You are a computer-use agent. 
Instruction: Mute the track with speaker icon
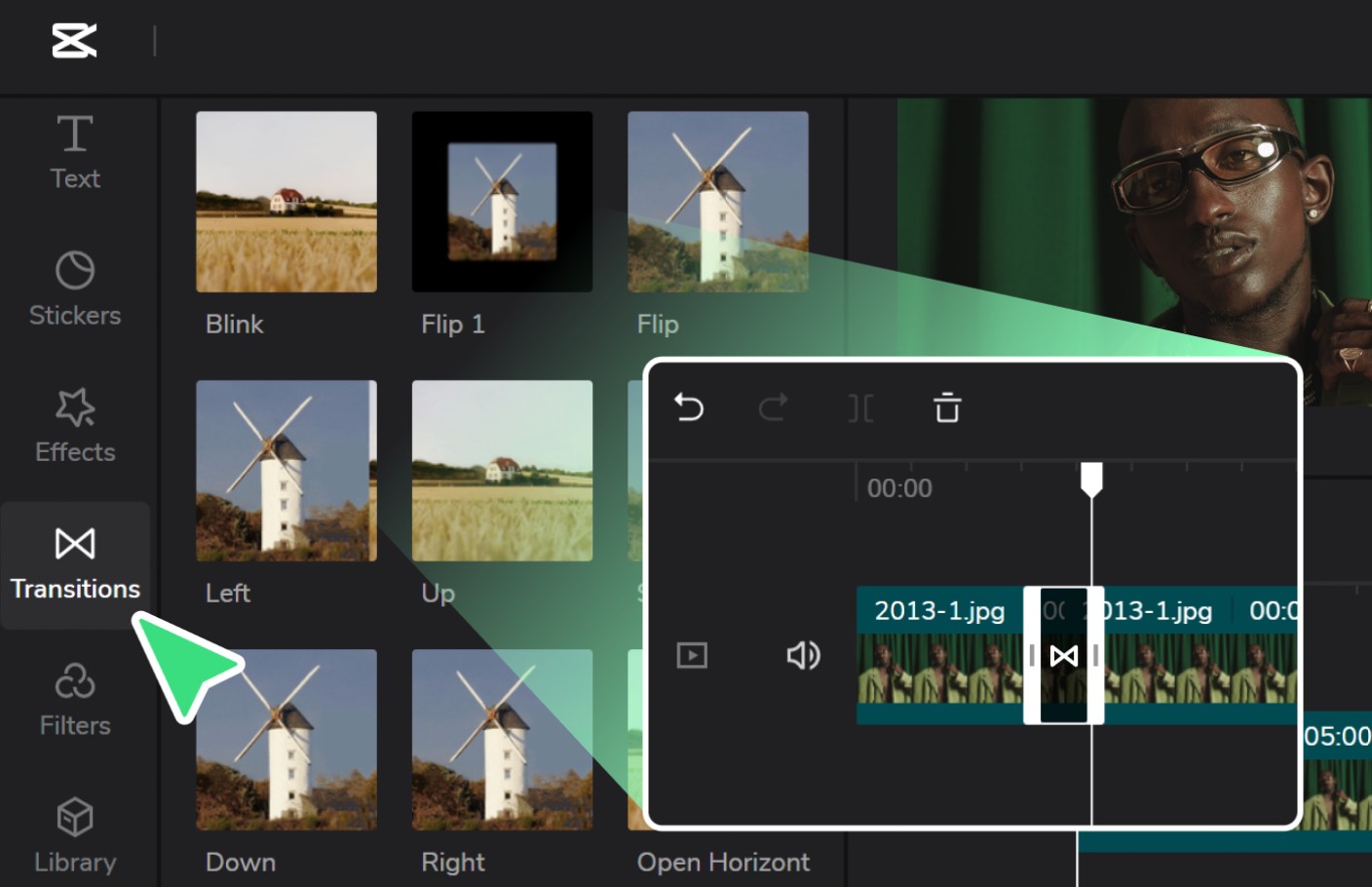point(803,655)
